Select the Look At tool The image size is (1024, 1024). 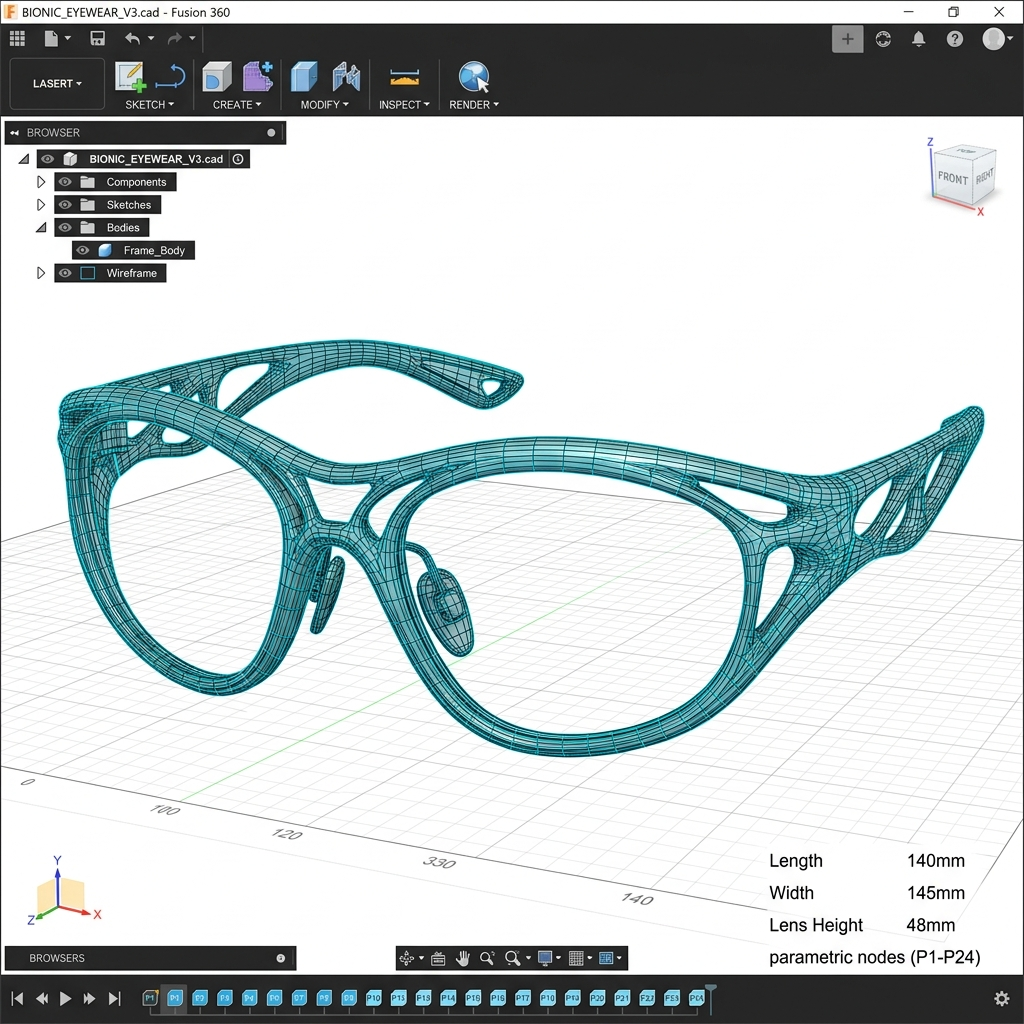(x=438, y=958)
